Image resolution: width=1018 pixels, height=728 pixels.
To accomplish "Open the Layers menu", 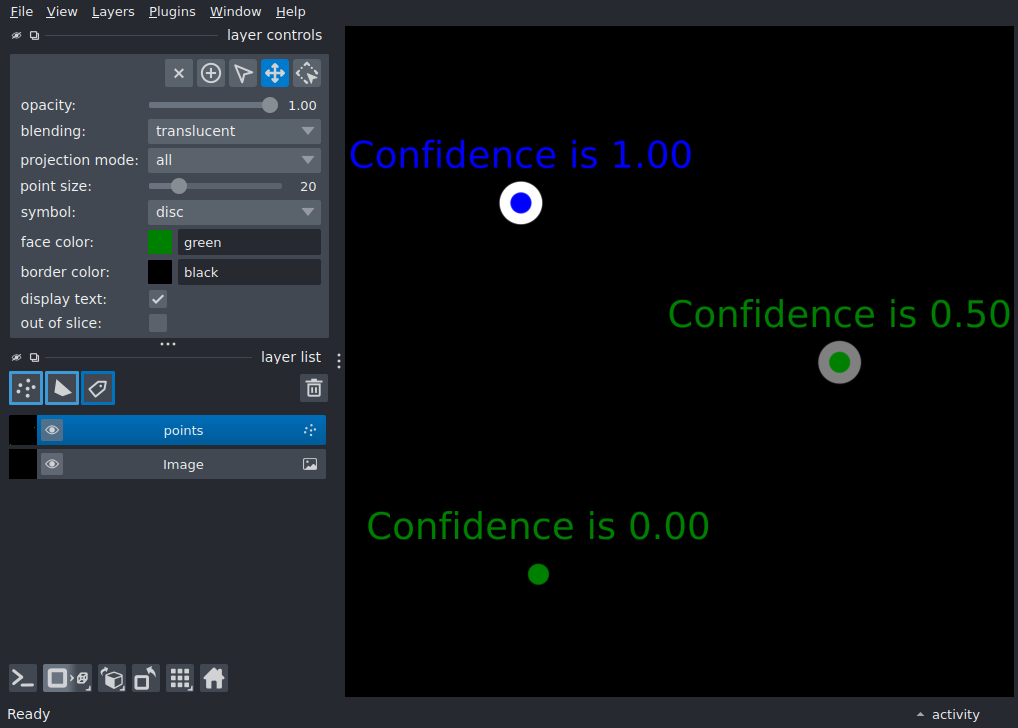I will click(x=113, y=12).
